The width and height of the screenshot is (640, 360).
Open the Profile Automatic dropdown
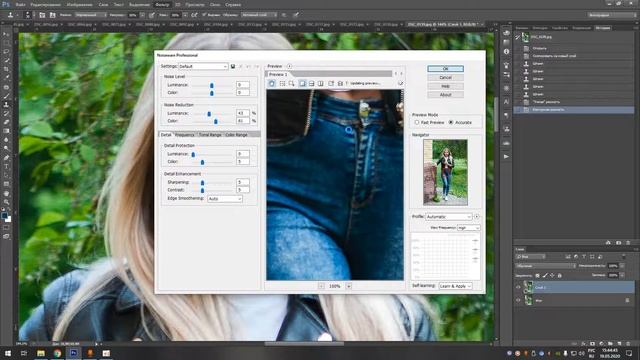click(449, 217)
